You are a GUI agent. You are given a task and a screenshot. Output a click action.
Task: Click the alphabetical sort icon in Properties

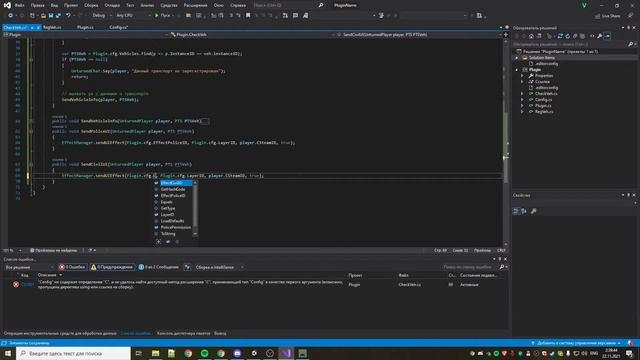pyautogui.click(x=524, y=211)
